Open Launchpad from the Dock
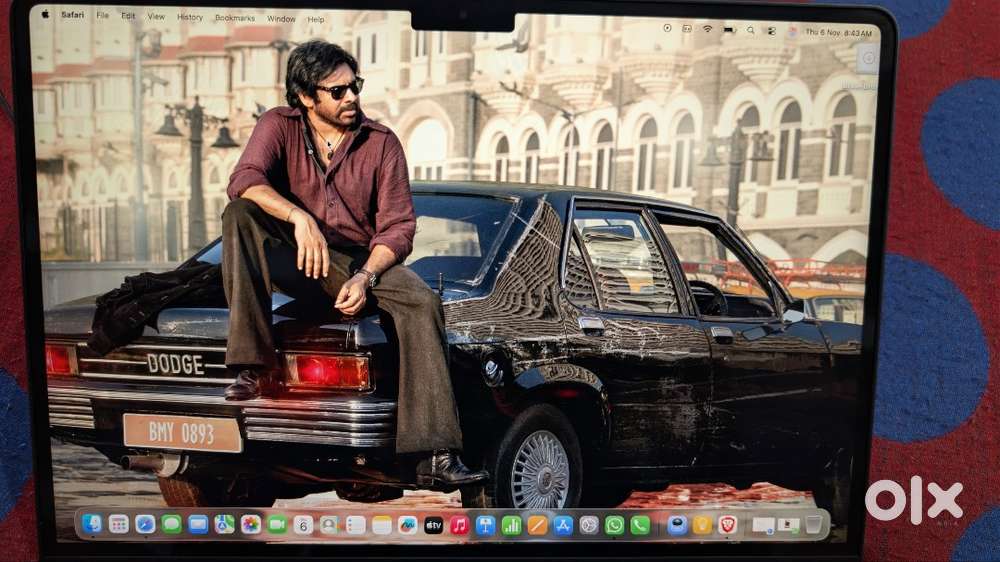This screenshot has height=562, width=1000. [x=119, y=524]
